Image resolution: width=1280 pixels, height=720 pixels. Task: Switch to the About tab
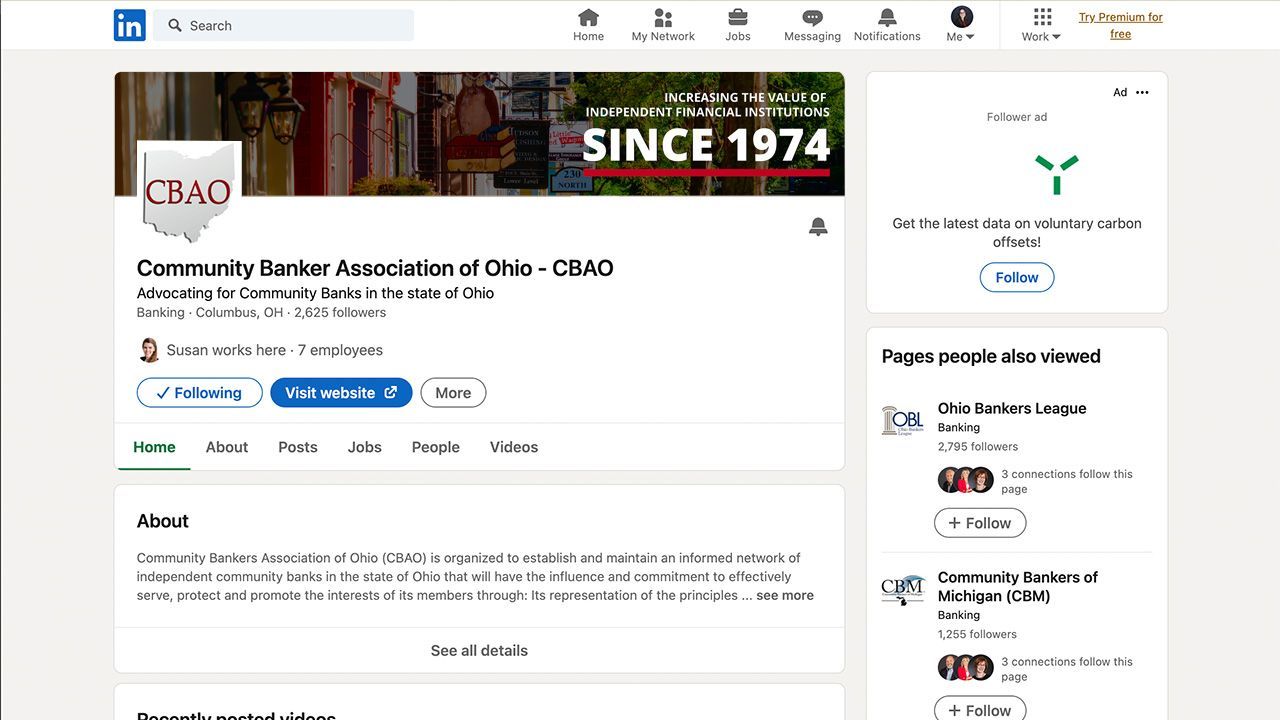[x=227, y=447]
